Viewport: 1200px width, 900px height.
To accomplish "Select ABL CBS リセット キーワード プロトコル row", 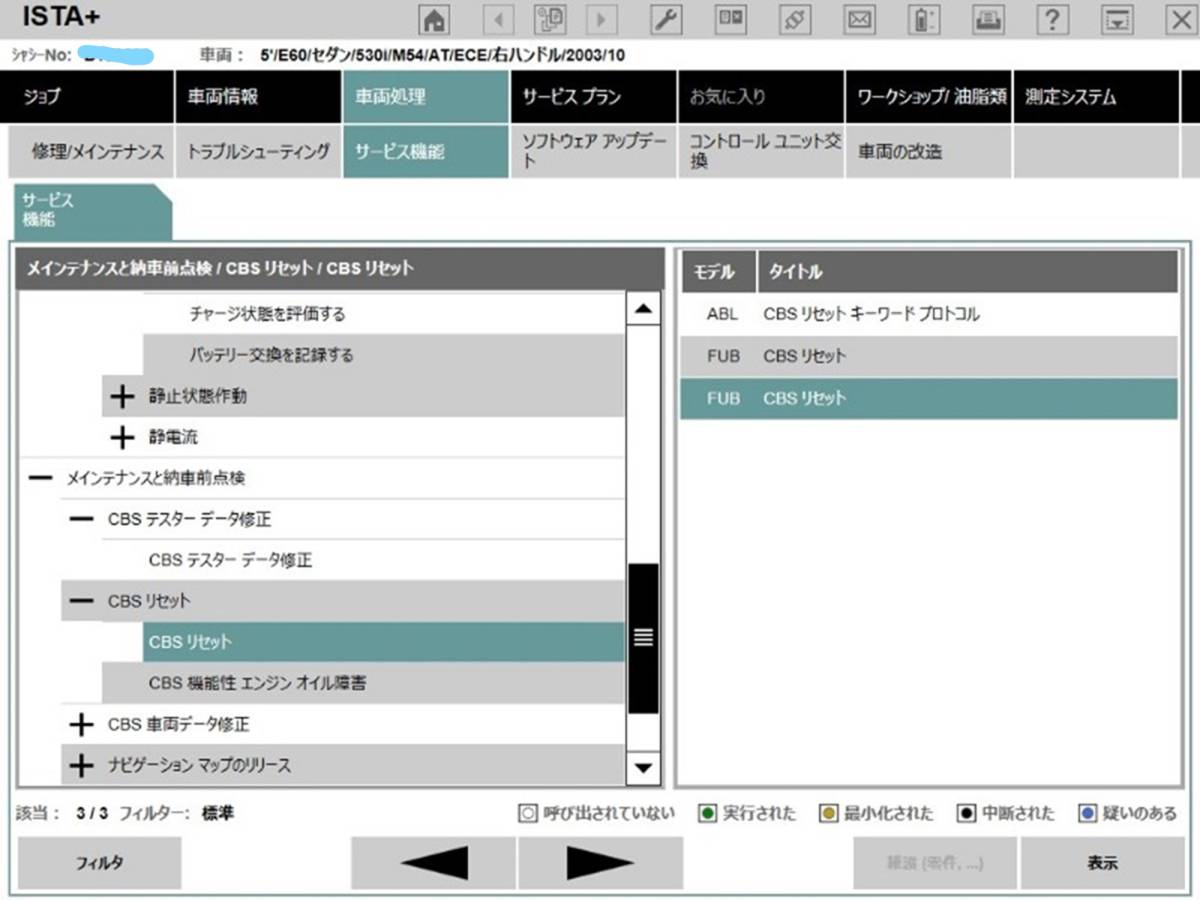I will click(x=929, y=314).
